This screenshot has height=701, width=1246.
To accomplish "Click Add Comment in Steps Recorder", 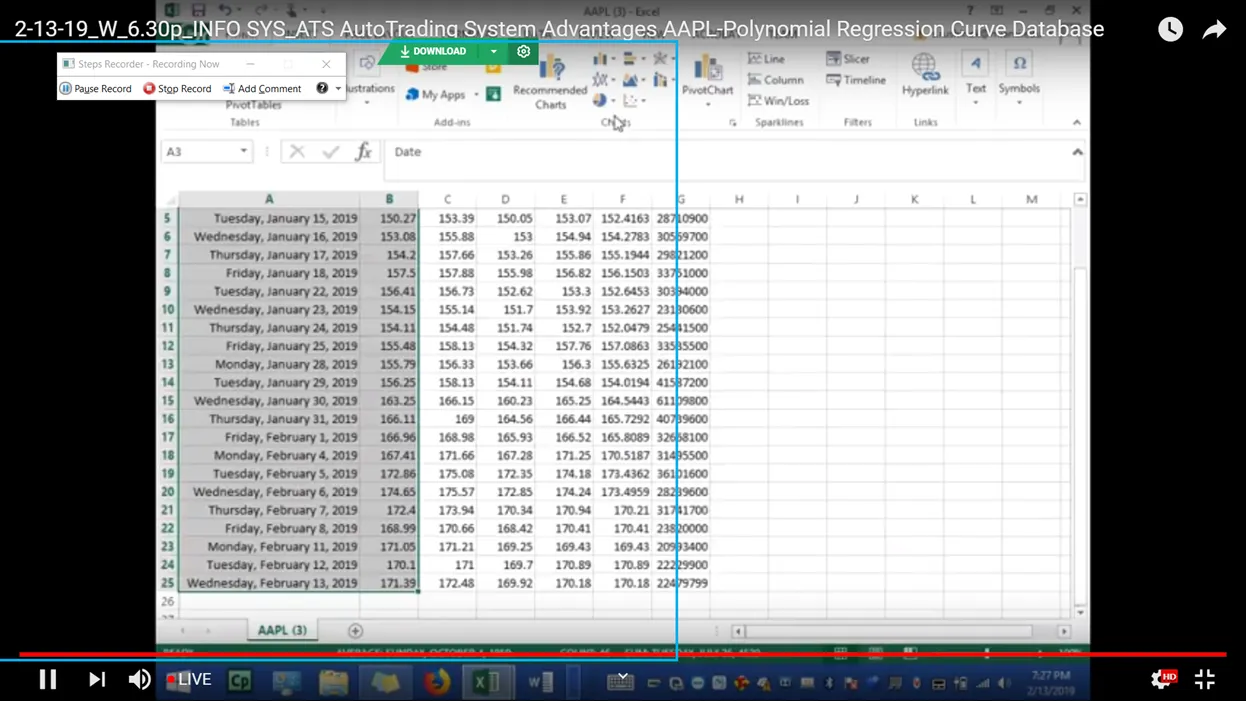I will [x=262, y=88].
